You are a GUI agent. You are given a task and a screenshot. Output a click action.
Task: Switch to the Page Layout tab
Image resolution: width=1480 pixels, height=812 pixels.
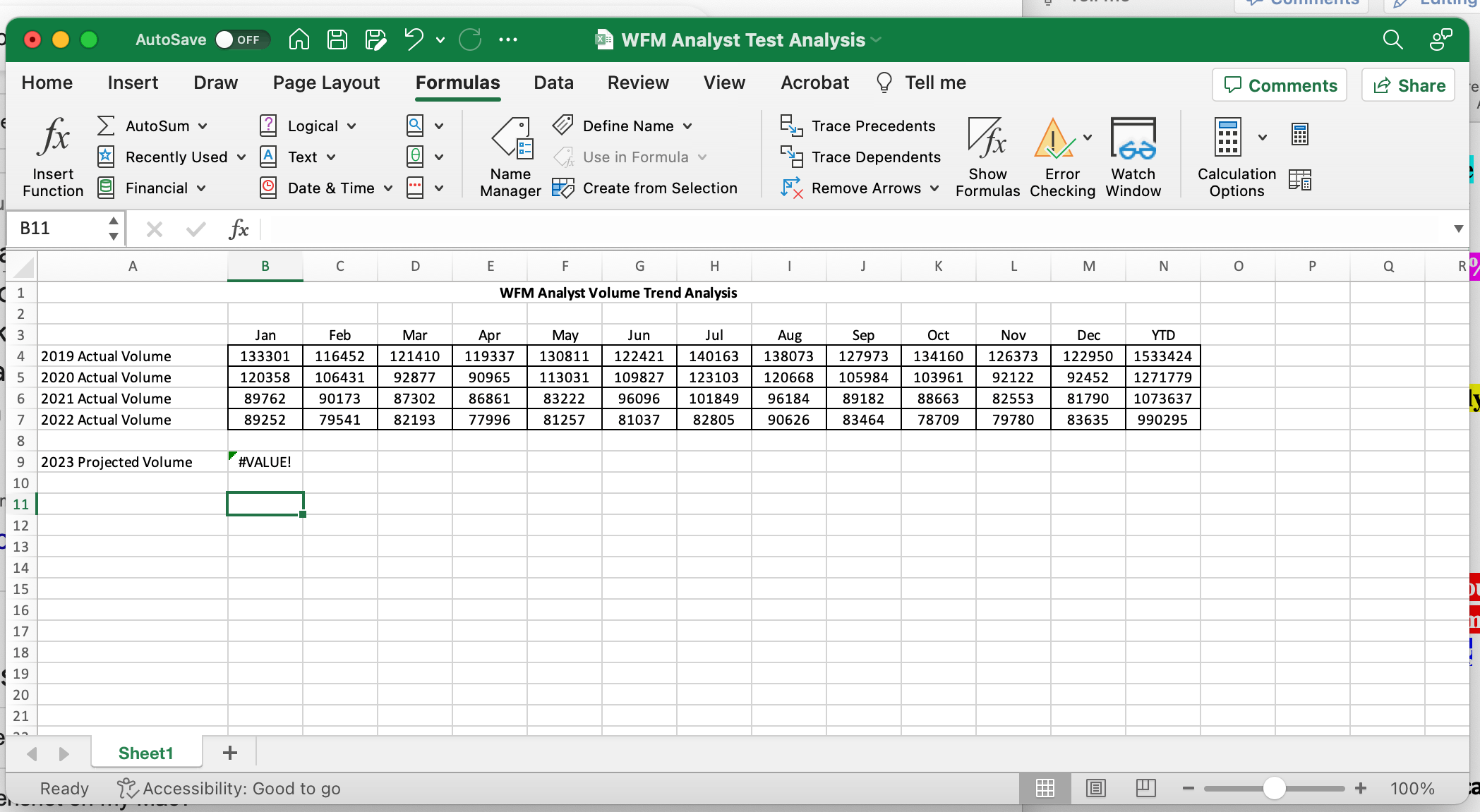[x=326, y=83]
